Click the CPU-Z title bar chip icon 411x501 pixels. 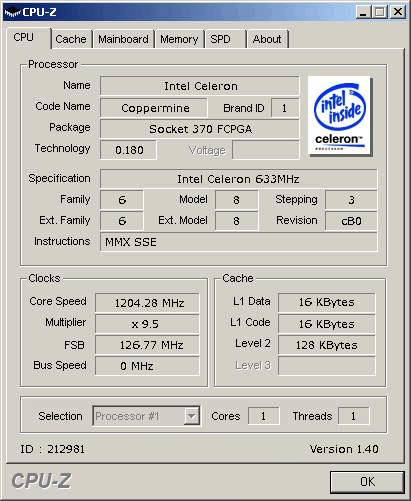pos(12,12)
